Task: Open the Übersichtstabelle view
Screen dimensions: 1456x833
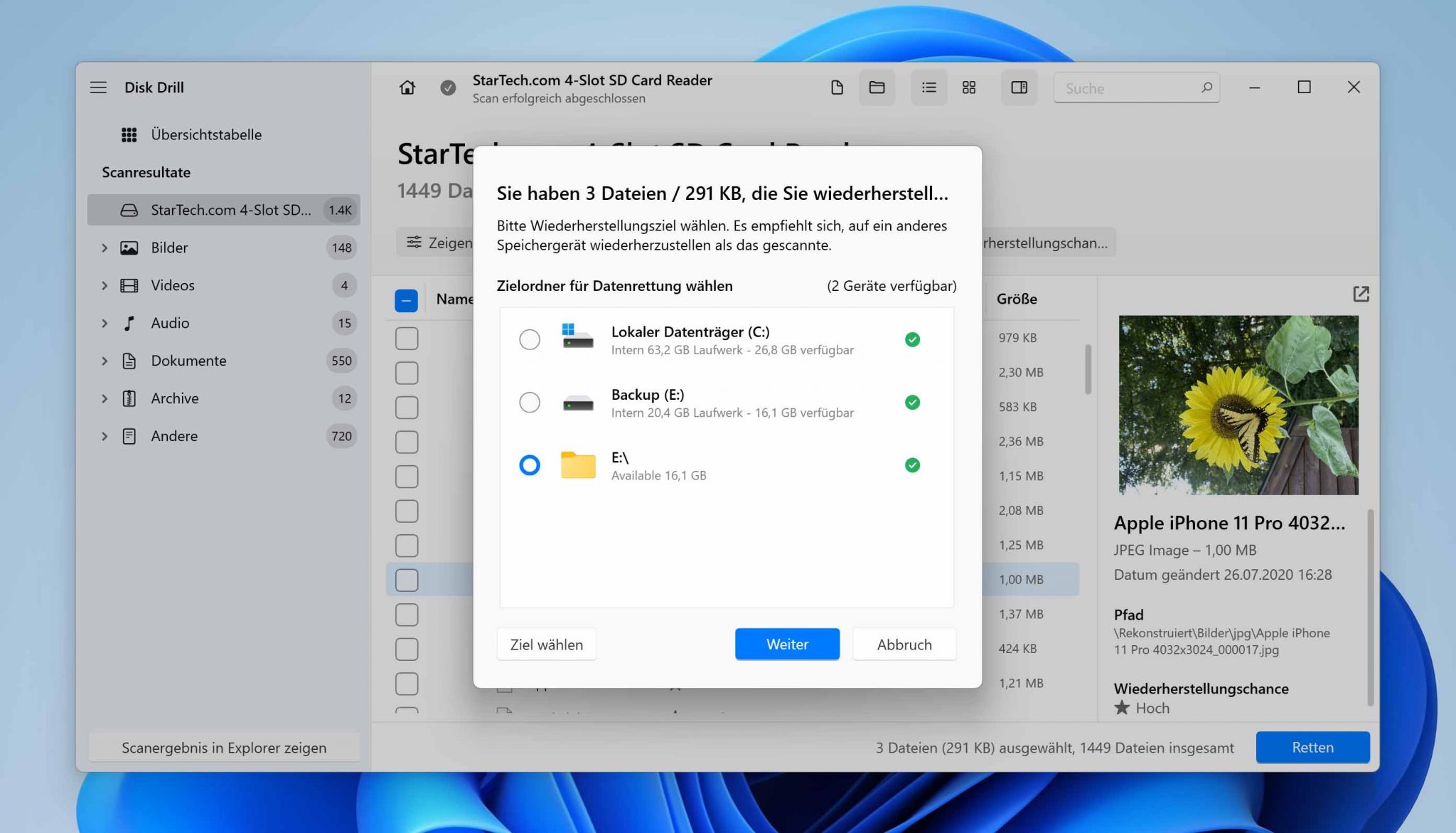Action: [205, 134]
